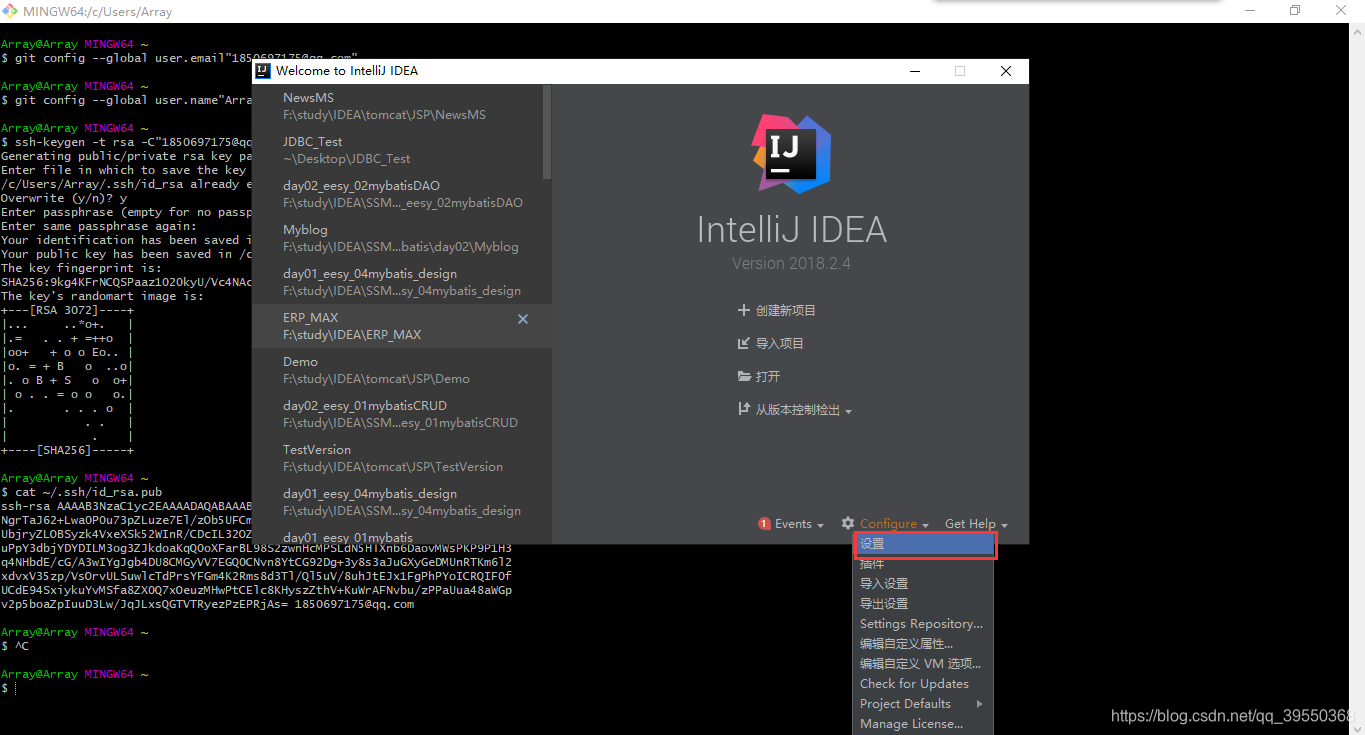Image resolution: width=1365 pixels, height=735 pixels.
Task: Click the last terminal prompt cursor line
Action: point(9,688)
